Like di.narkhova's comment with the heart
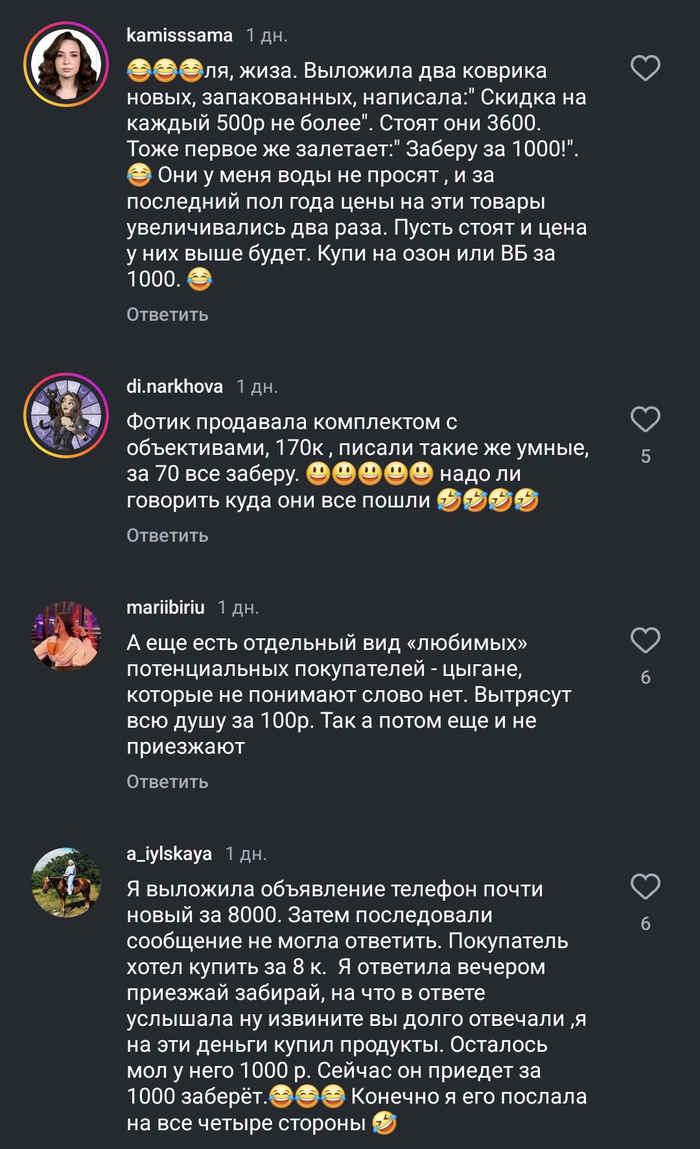Image resolution: width=700 pixels, height=1149 pixels. pyautogui.click(x=646, y=418)
